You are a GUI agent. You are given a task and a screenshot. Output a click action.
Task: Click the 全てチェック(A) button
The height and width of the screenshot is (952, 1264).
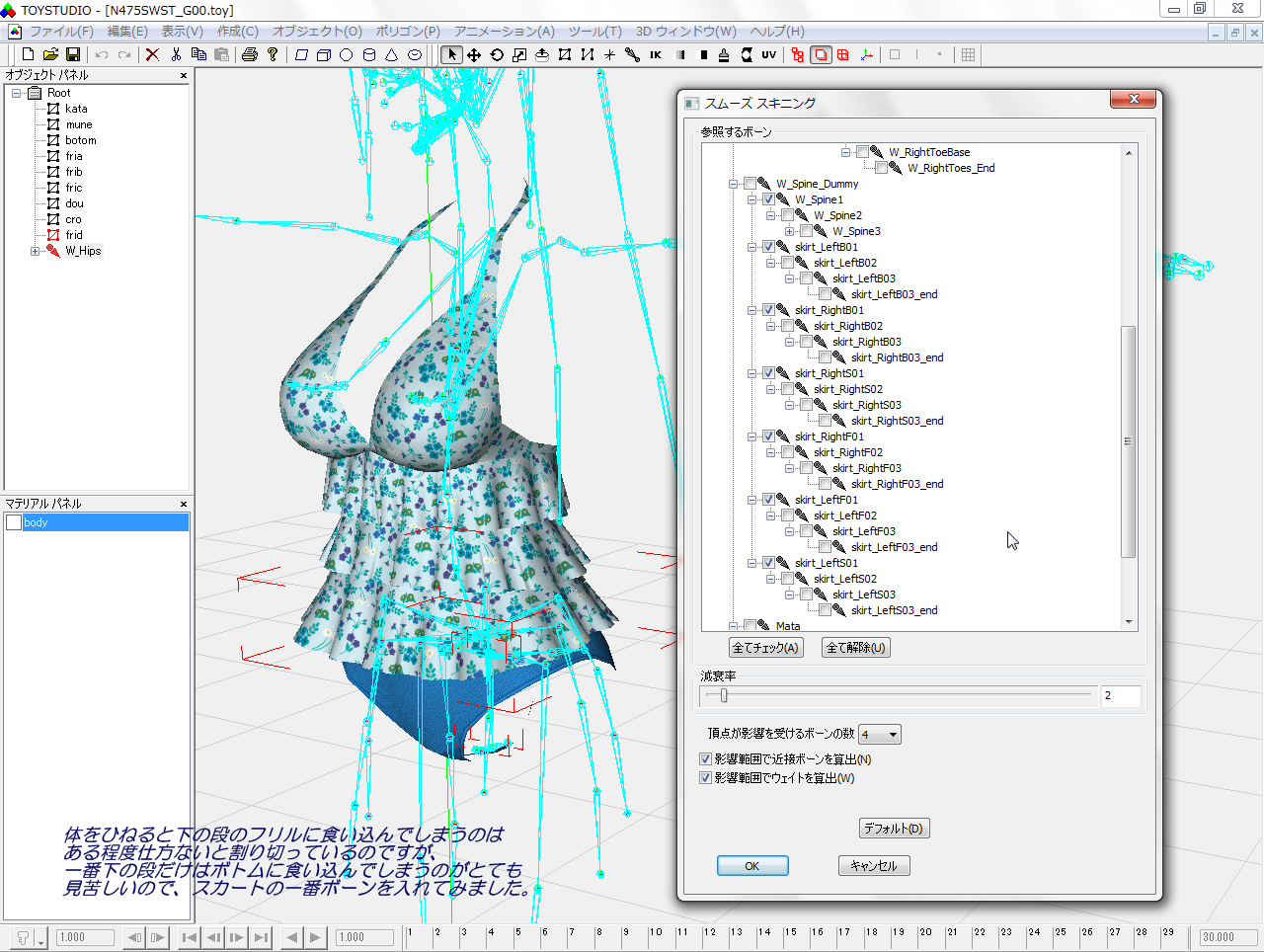click(765, 648)
